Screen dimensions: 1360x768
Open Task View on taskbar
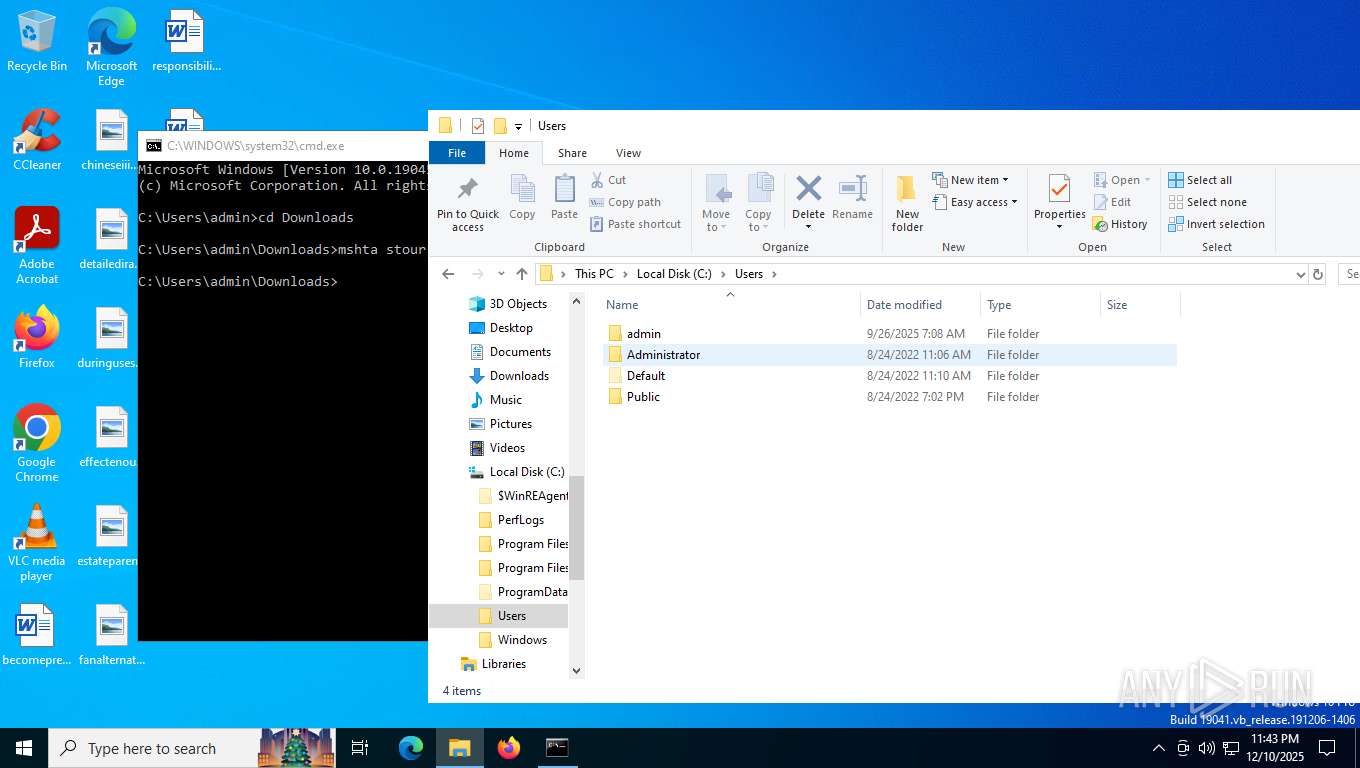[360, 748]
